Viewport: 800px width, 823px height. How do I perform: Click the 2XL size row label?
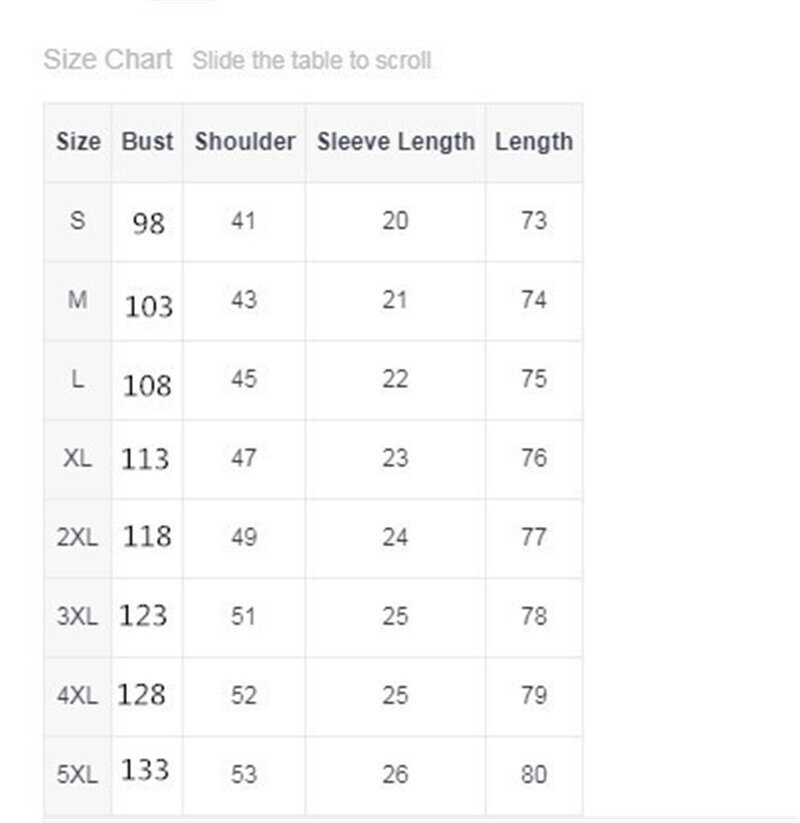77,537
